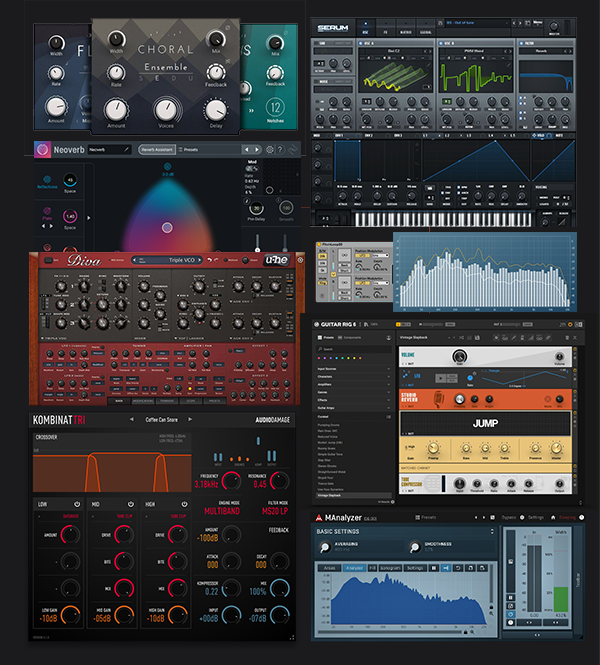The width and height of the screenshot is (600, 665).
Task: Click the zoom magnifier below MAnalyzer graph
Action: pyautogui.click(x=472, y=632)
